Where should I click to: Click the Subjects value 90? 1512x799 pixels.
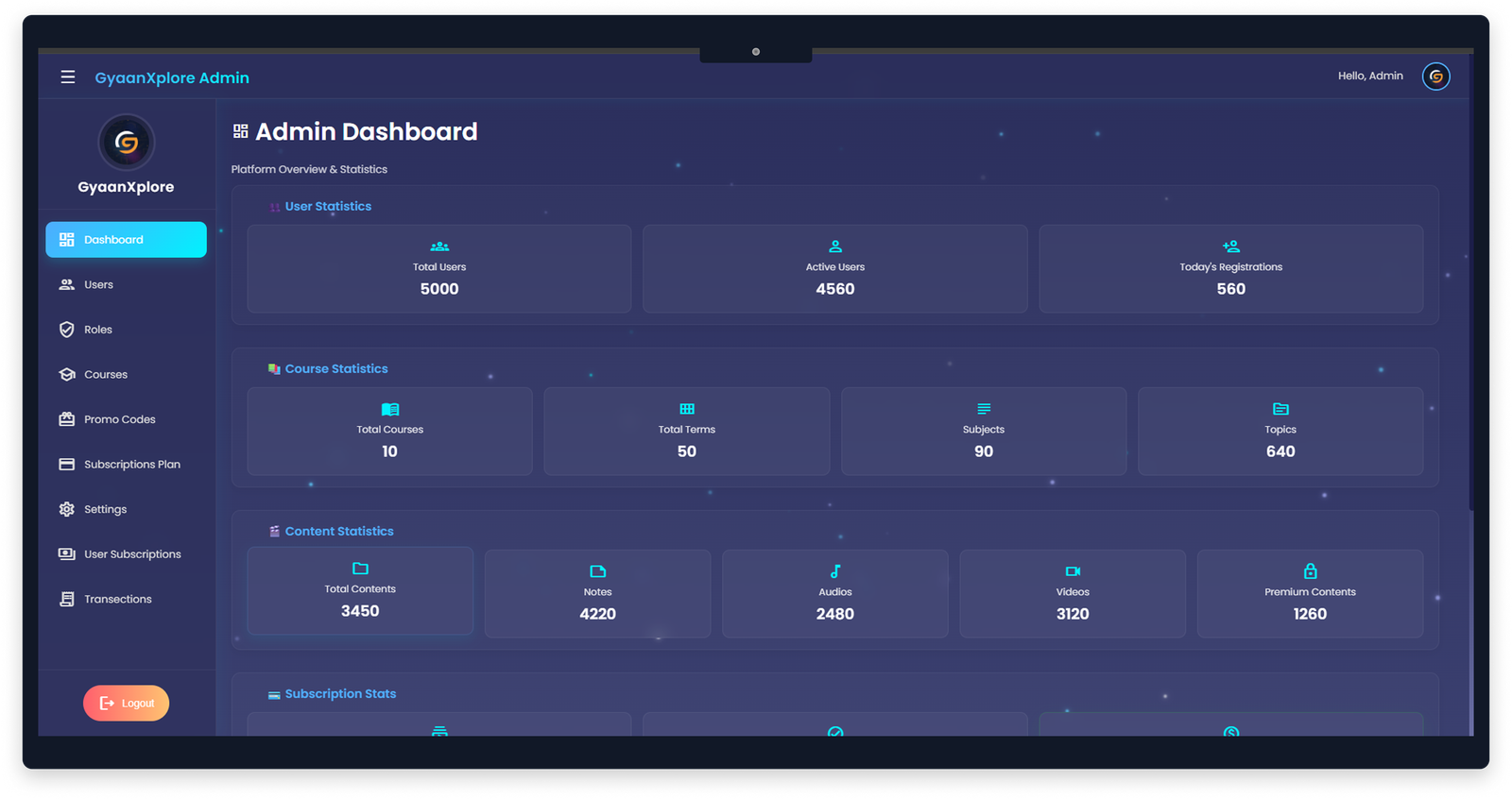[x=984, y=451]
